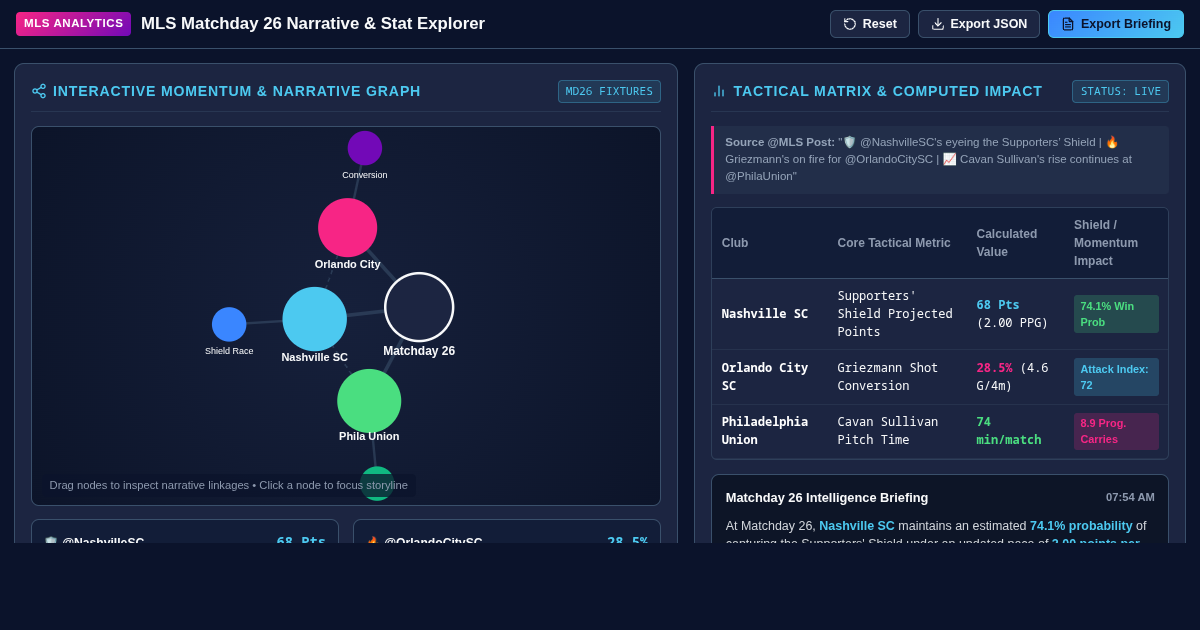
Task: Select the green Phila Union node
Action: coord(369,401)
